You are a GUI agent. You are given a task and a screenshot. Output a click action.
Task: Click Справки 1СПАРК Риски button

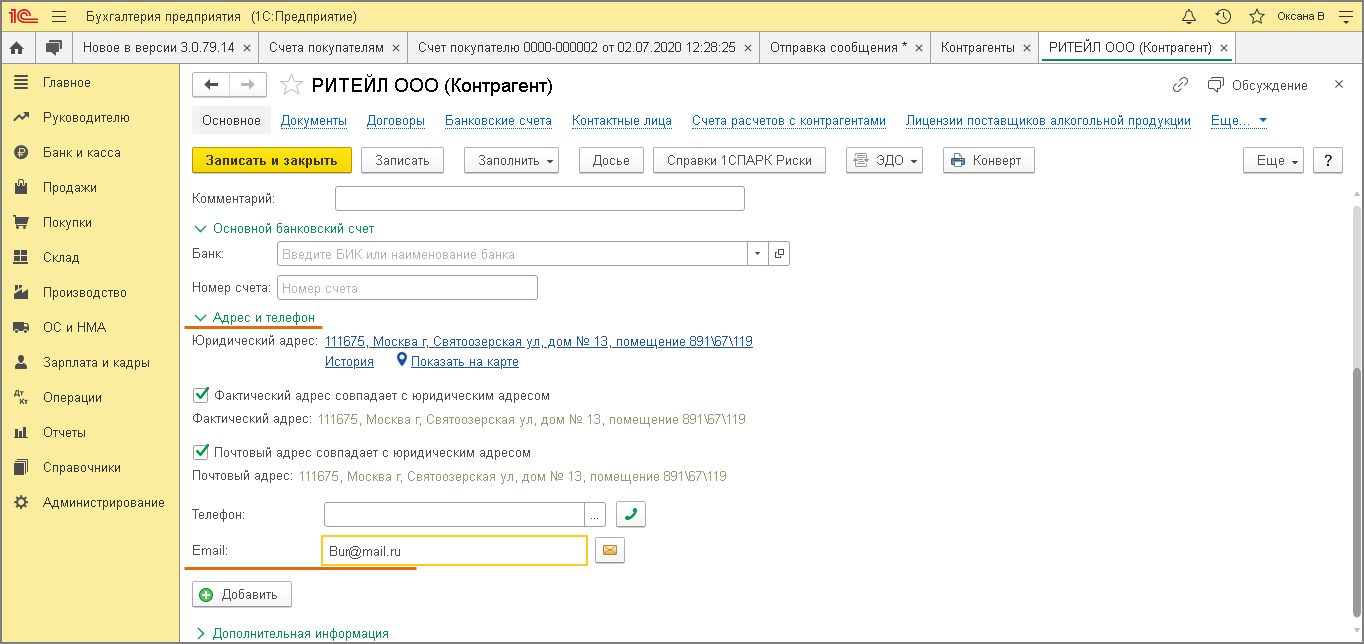pos(739,160)
